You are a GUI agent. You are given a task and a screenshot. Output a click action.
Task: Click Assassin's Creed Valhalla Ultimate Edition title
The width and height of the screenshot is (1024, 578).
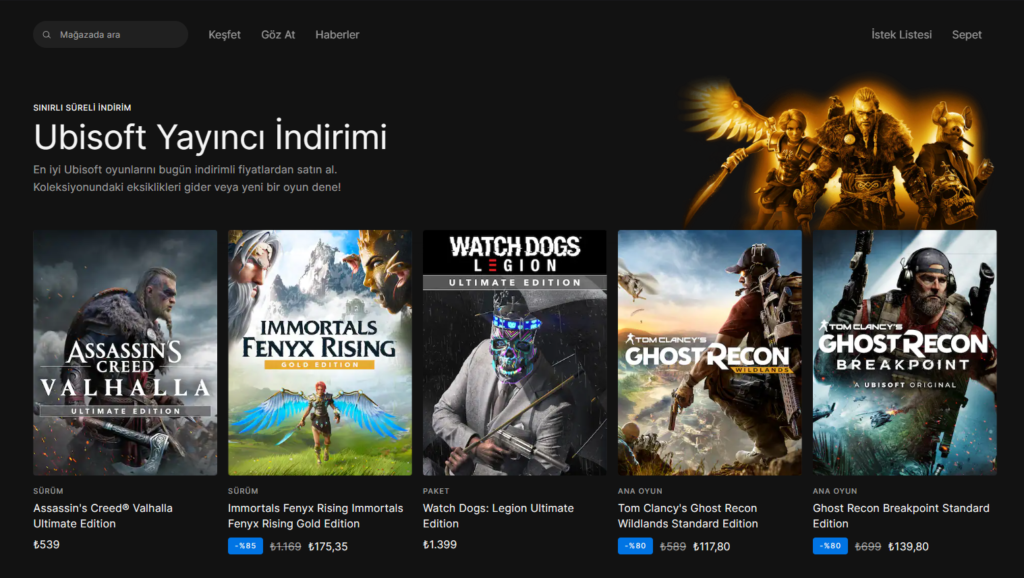(103, 516)
